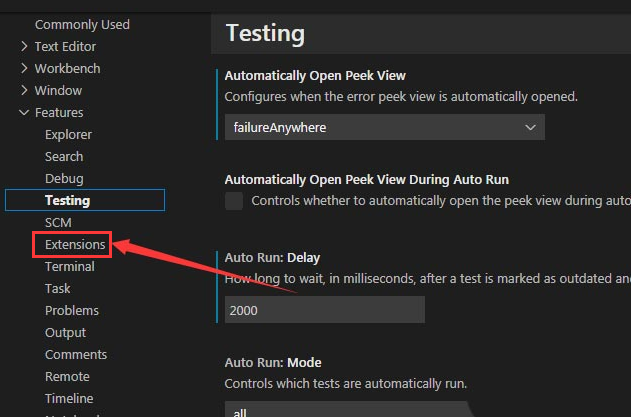The height and width of the screenshot is (417, 632).
Task: Open the Output settings category
Action: tap(65, 332)
